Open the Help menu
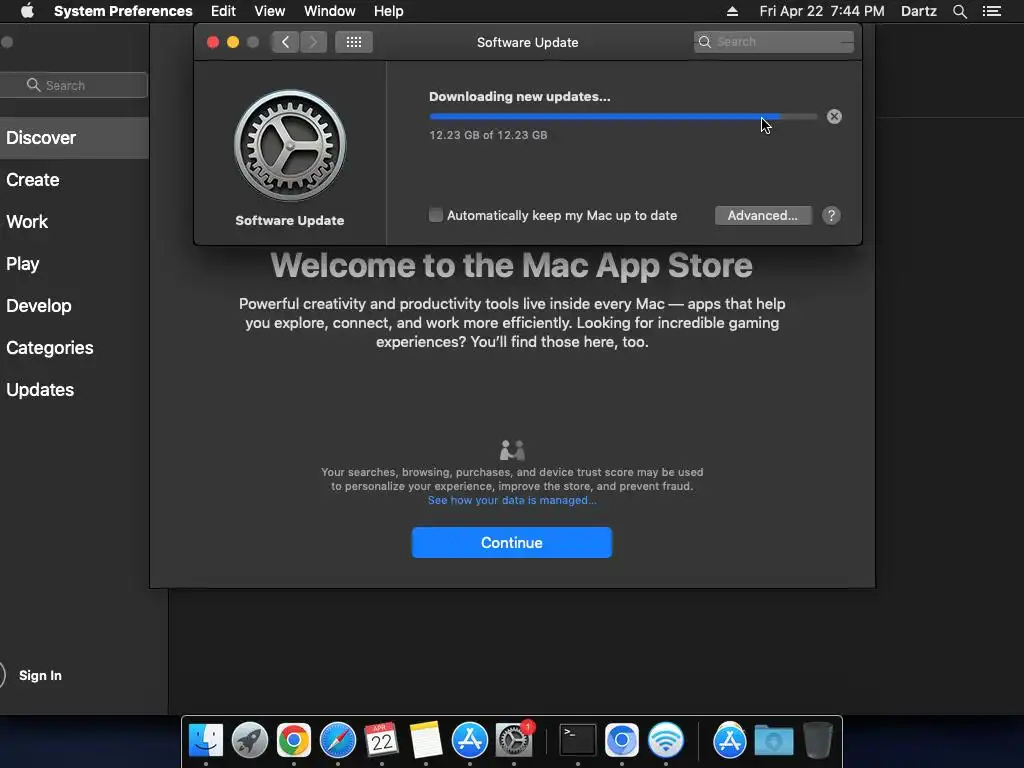Viewport: 1024px width, 768px height. coord(389,11)
